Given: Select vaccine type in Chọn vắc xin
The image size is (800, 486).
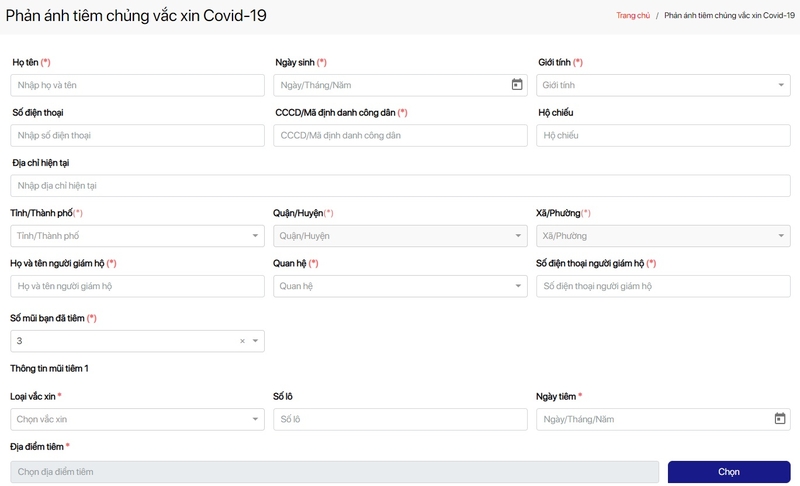Looking at the screenshot, I should [137, 419].
